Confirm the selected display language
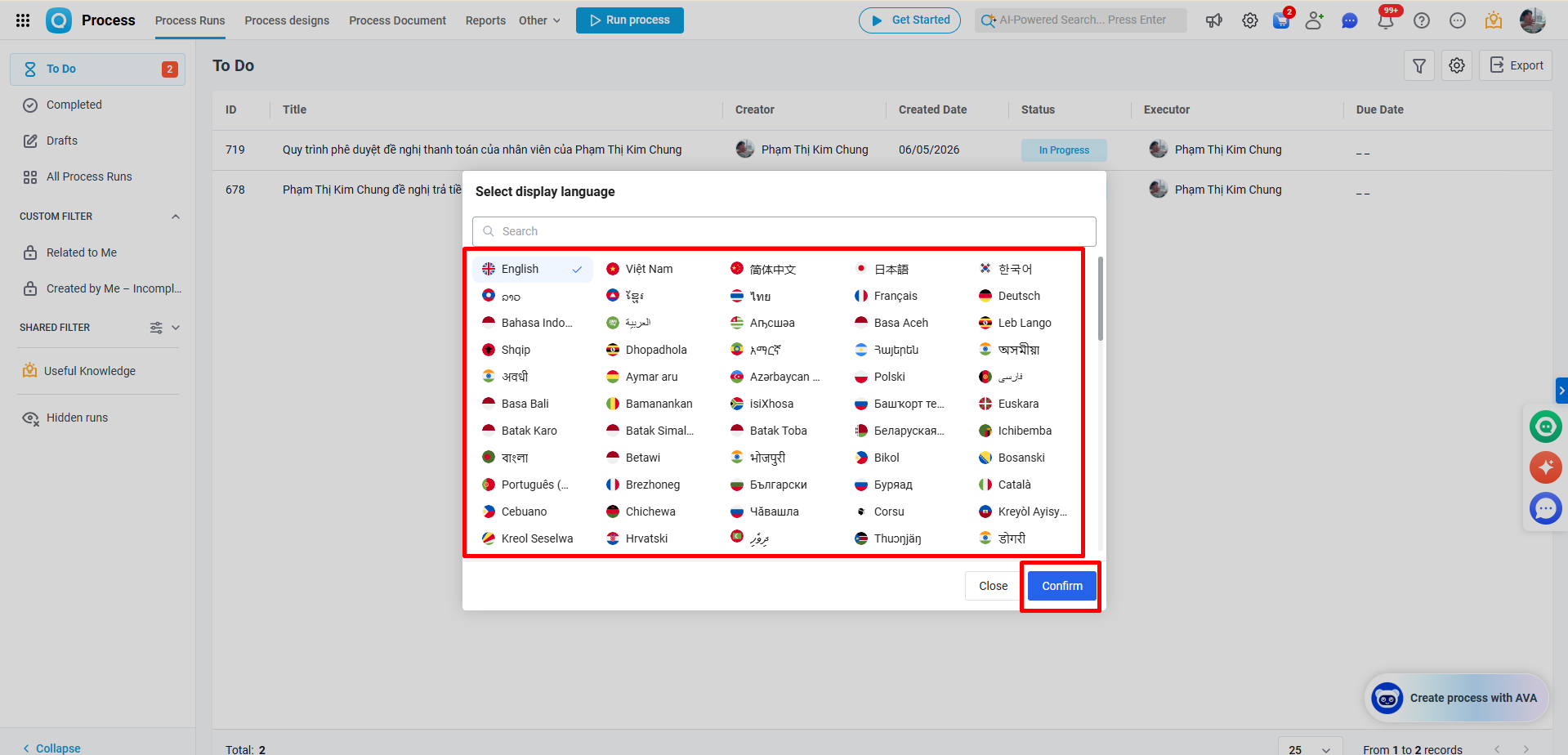Image resolution: width=1568 pixels, height=755 pixels. [1061, 586]
